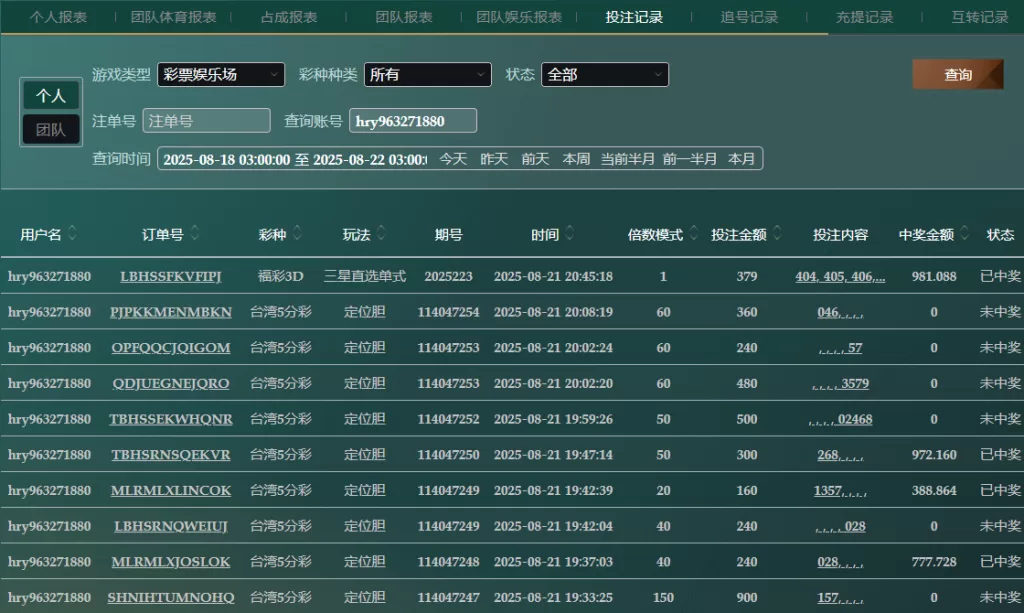Open order QDJUEGNEJQRO
This screenshot has width=1024, height=613.
coord(170,383)
